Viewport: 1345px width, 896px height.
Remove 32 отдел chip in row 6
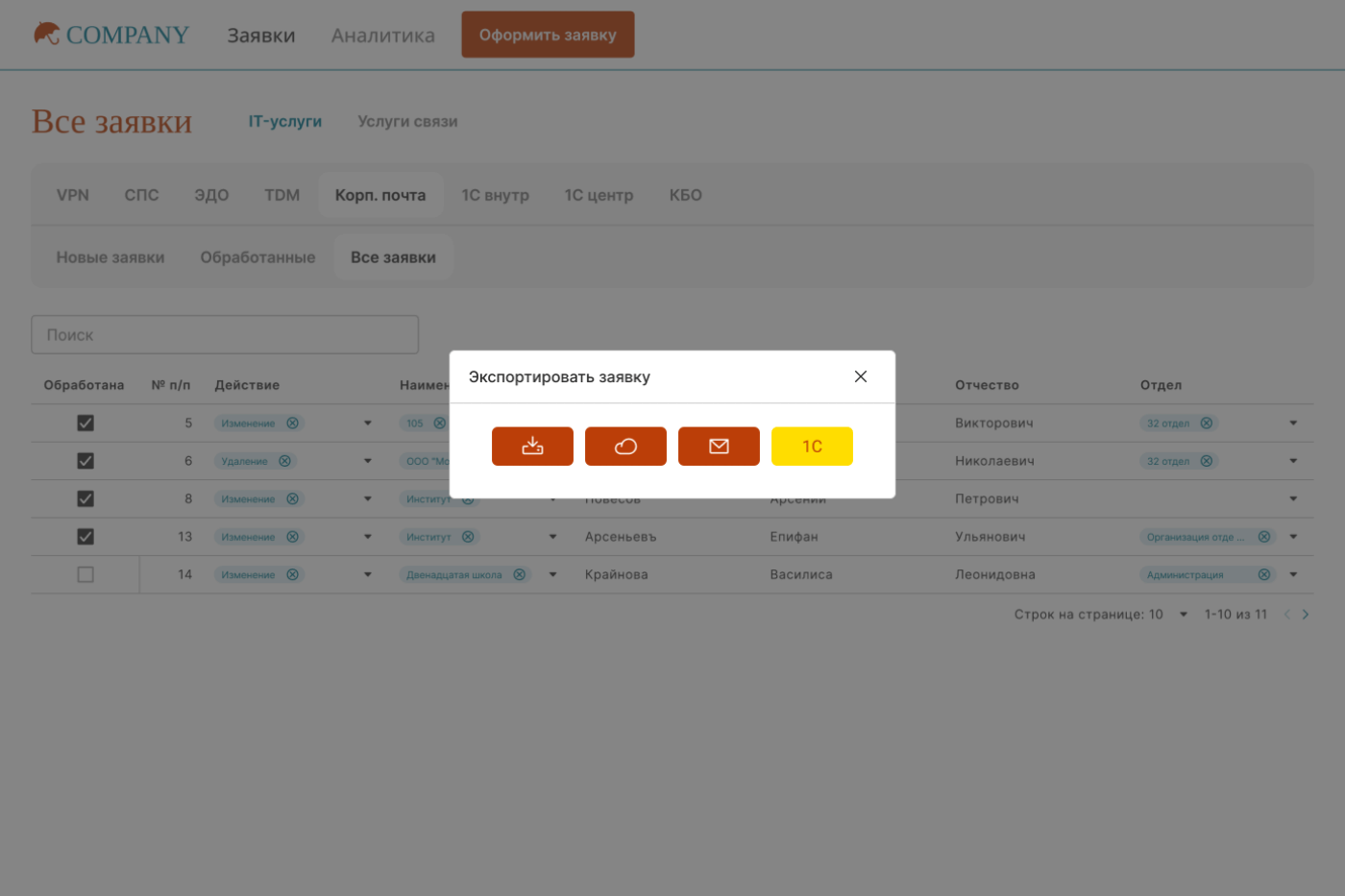(1206, 461)
